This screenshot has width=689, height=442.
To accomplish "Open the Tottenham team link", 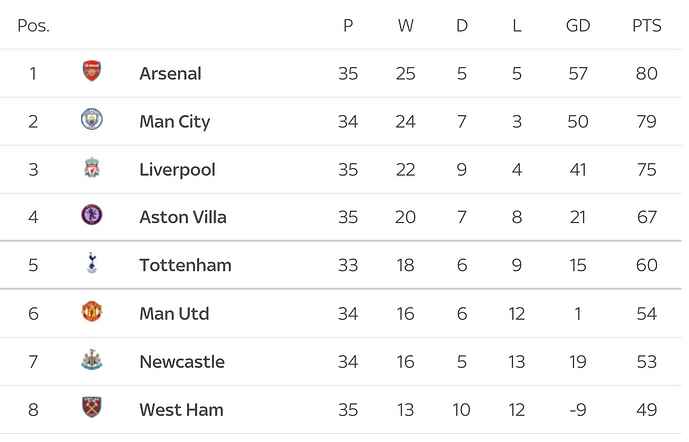I will click(x=185, y=265).
